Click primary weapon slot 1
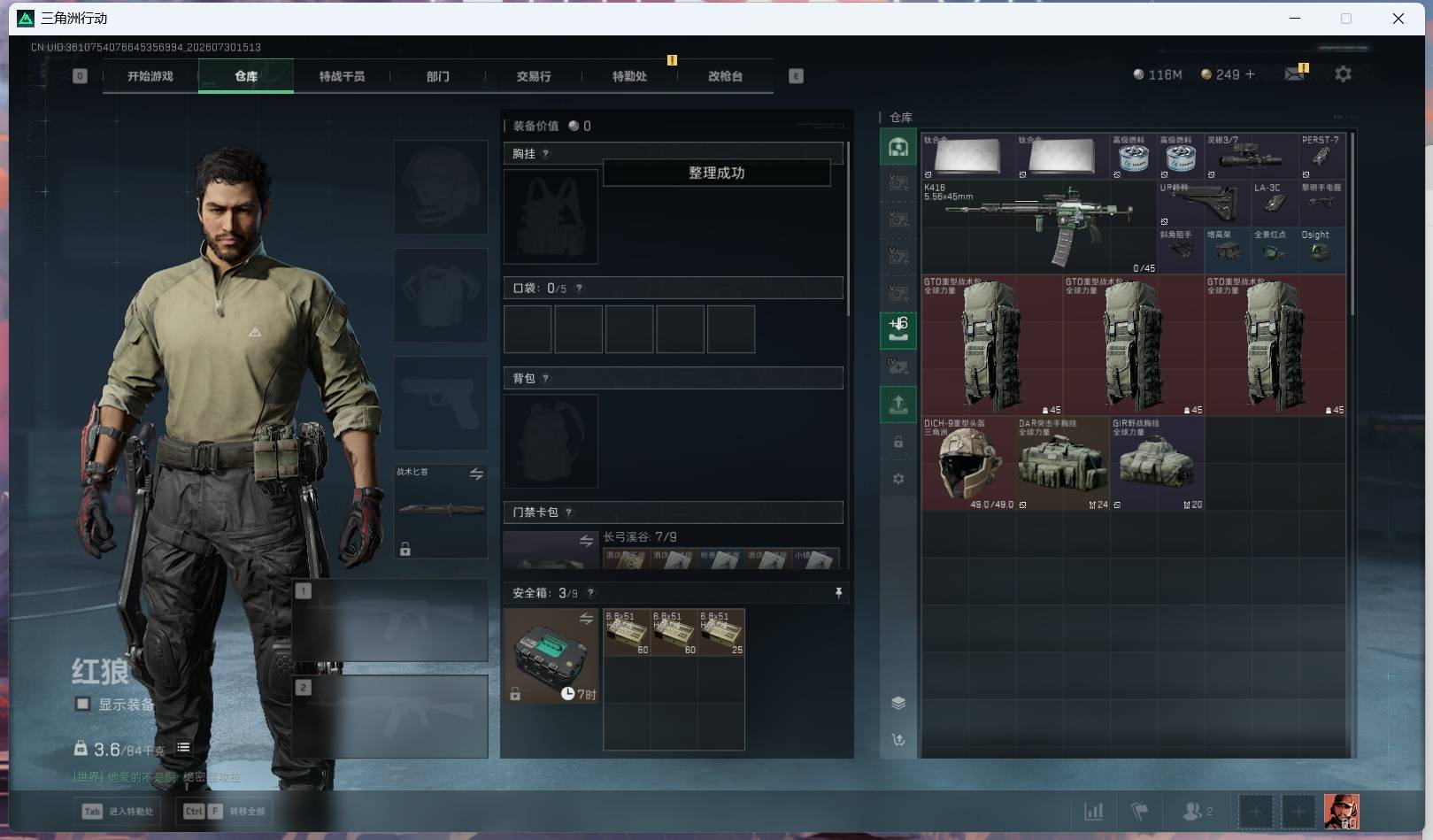The height and width of the screenshot is (840, 1433). click(x=390, y=620)
